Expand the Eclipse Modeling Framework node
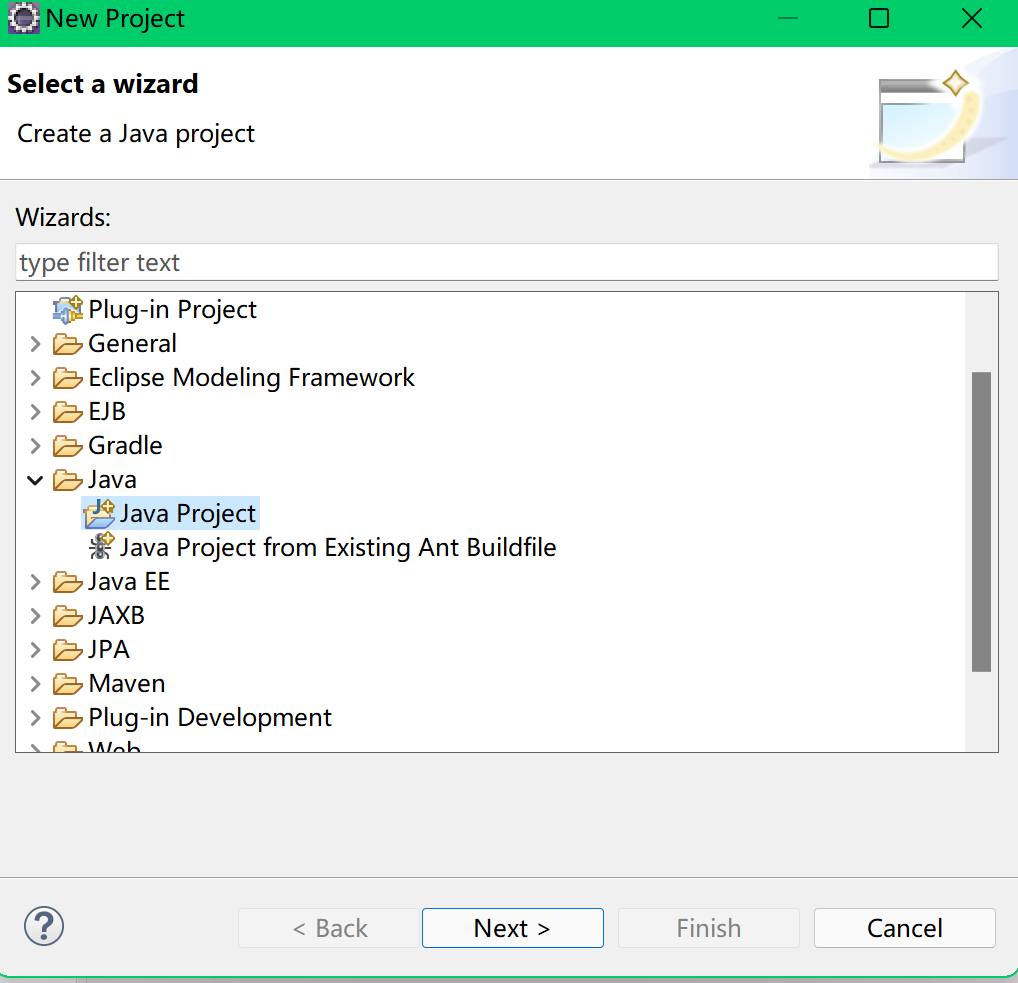Screen dimensions: 1018x983 click(x=35, y=378)
